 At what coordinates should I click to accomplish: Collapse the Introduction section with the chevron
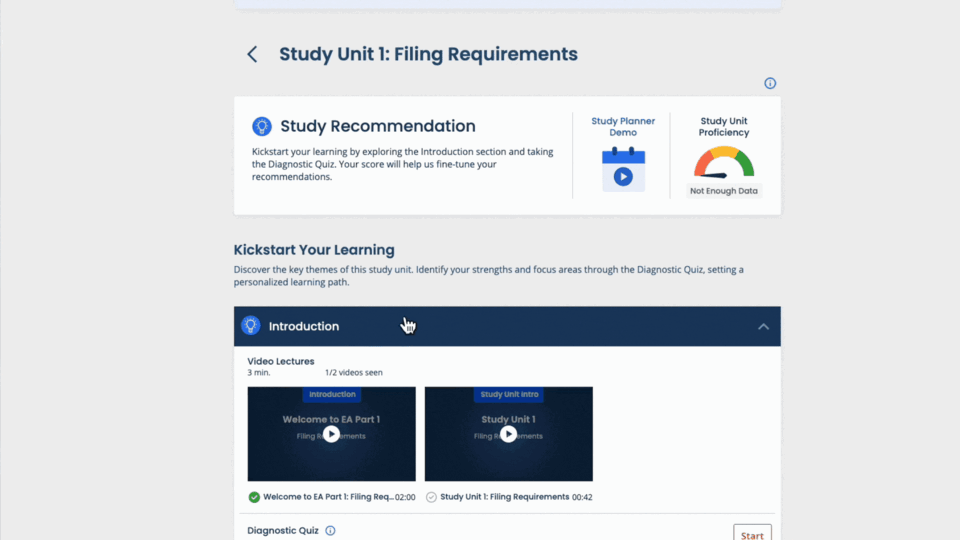point(763,327)
